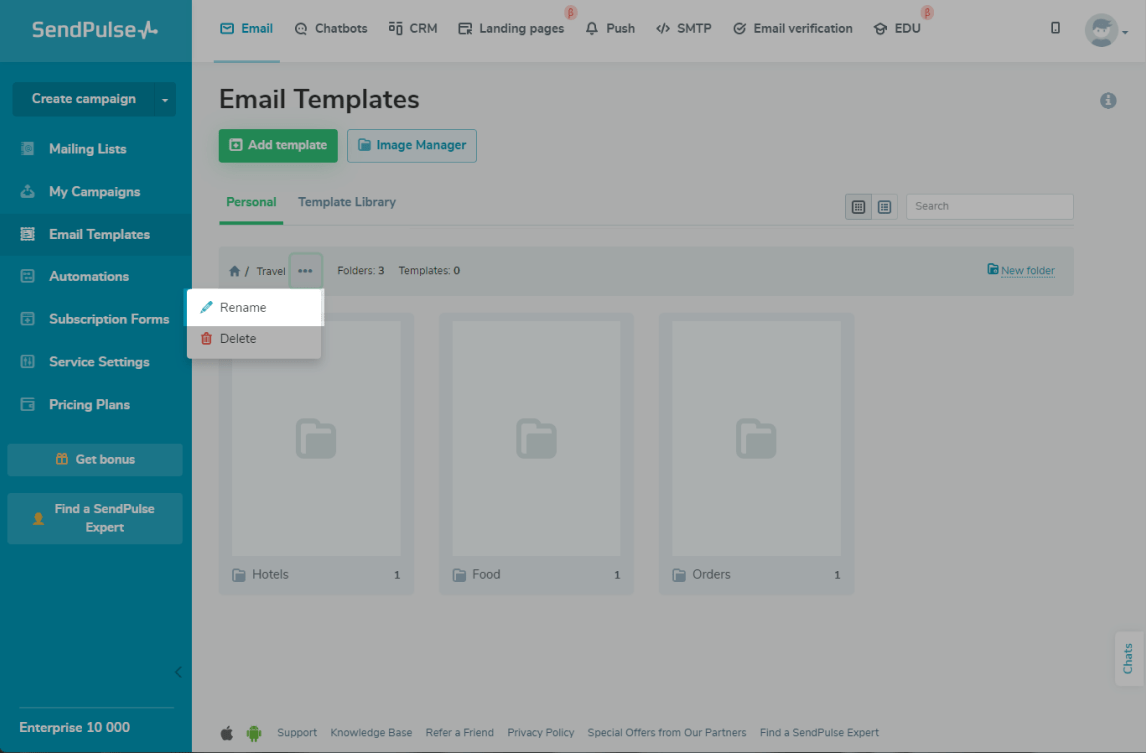Open SMTP in the top navigation
This screenshot has height=753, width=1146.
[684, 29]
